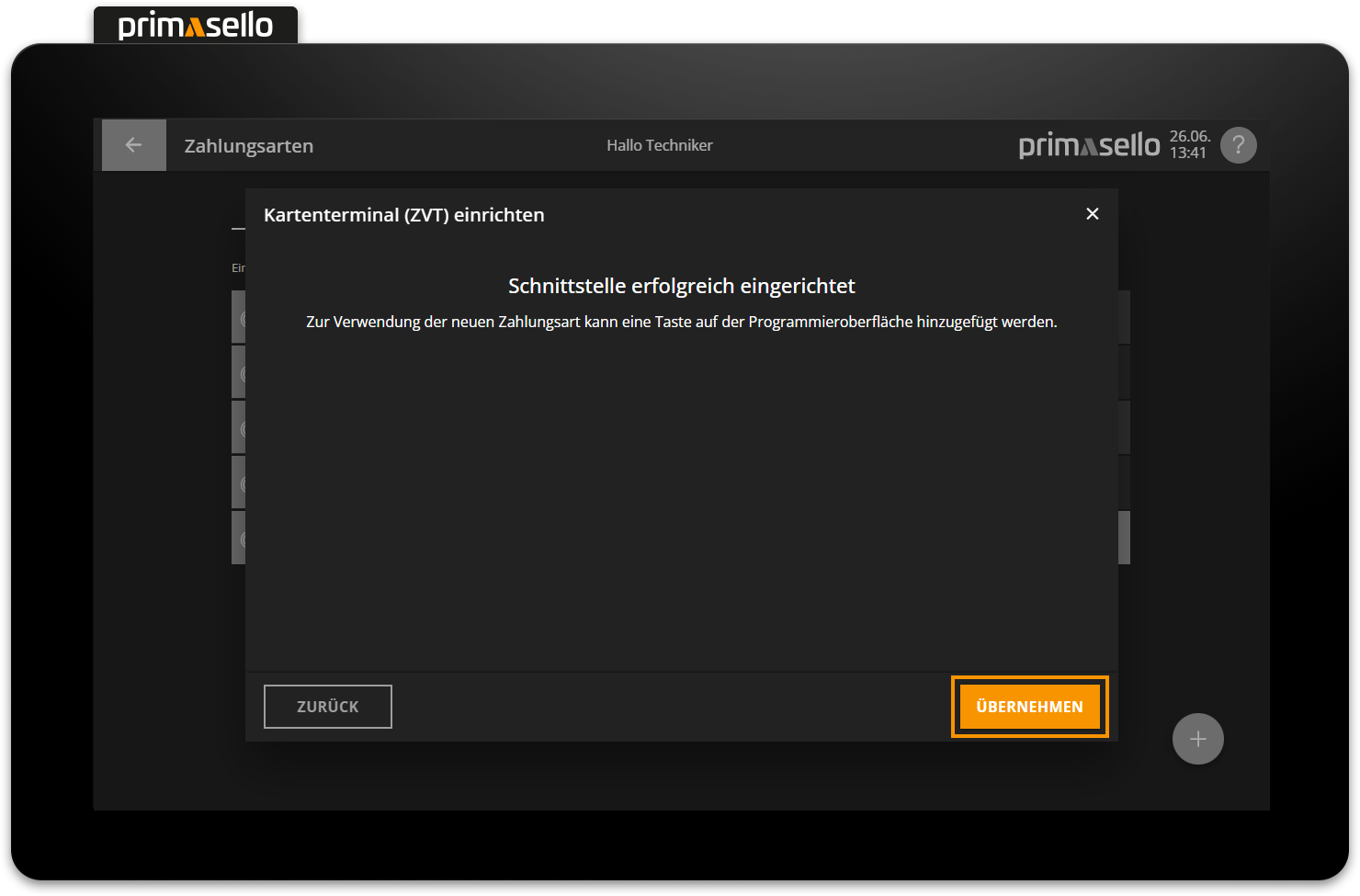Select the third partially hidden payment row
The image size is (1360, 896).
tap(238, 428)
